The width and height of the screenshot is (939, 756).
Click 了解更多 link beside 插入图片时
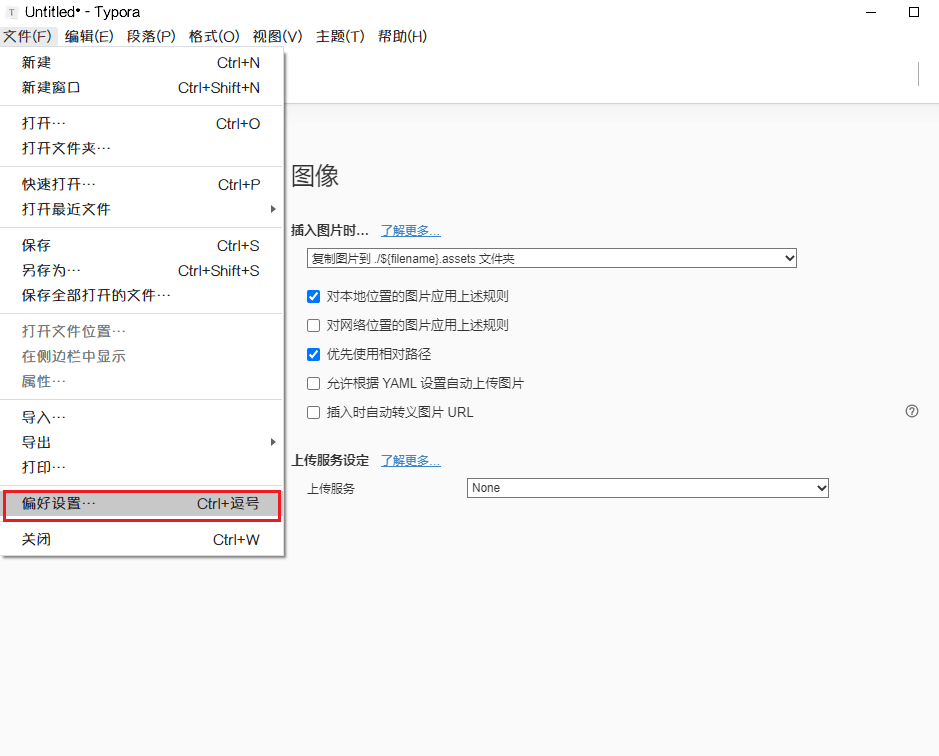pos(410,231)
